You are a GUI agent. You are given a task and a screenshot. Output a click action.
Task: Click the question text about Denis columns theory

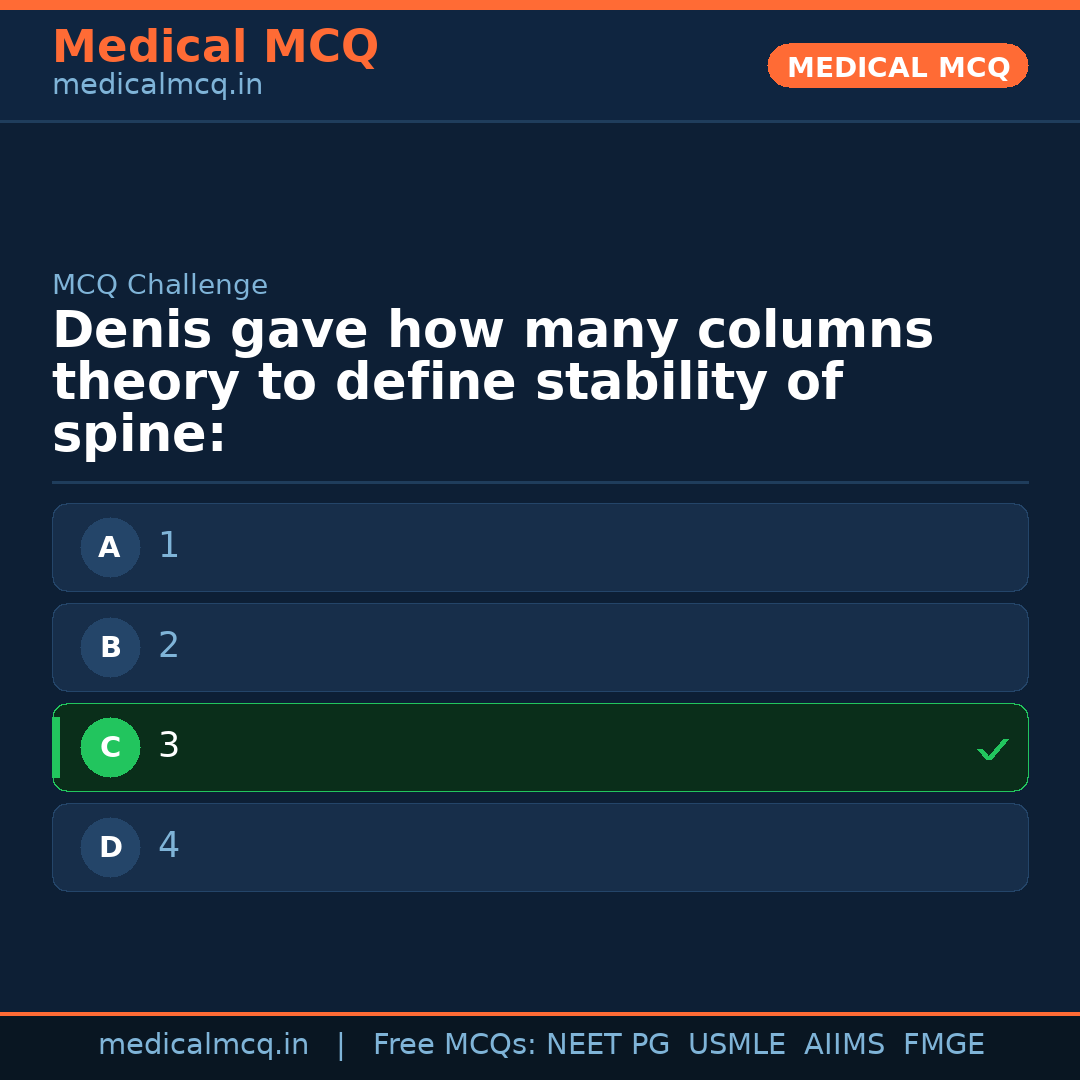click(492, 380)
